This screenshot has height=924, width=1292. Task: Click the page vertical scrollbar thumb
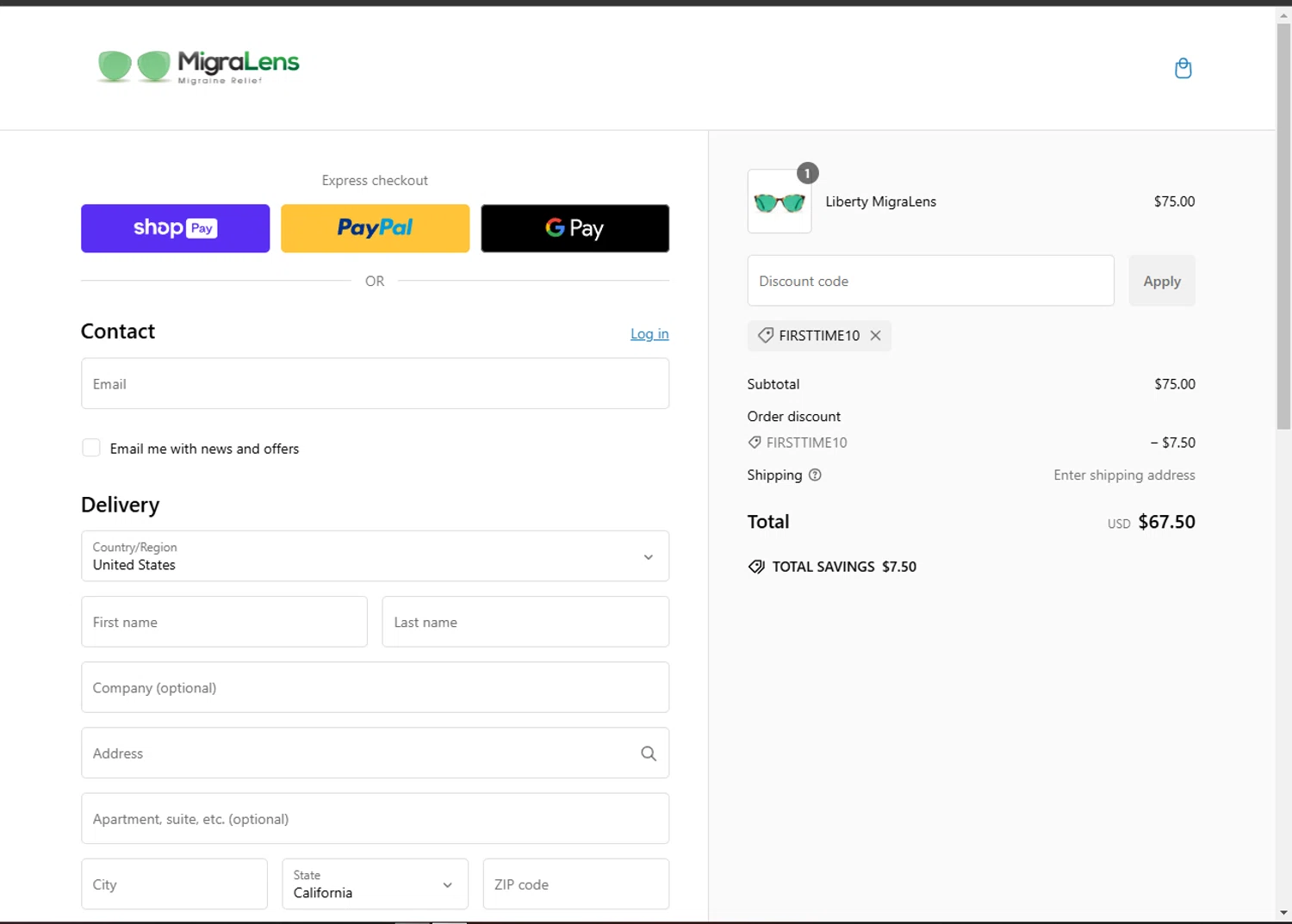coord(1283,226)
